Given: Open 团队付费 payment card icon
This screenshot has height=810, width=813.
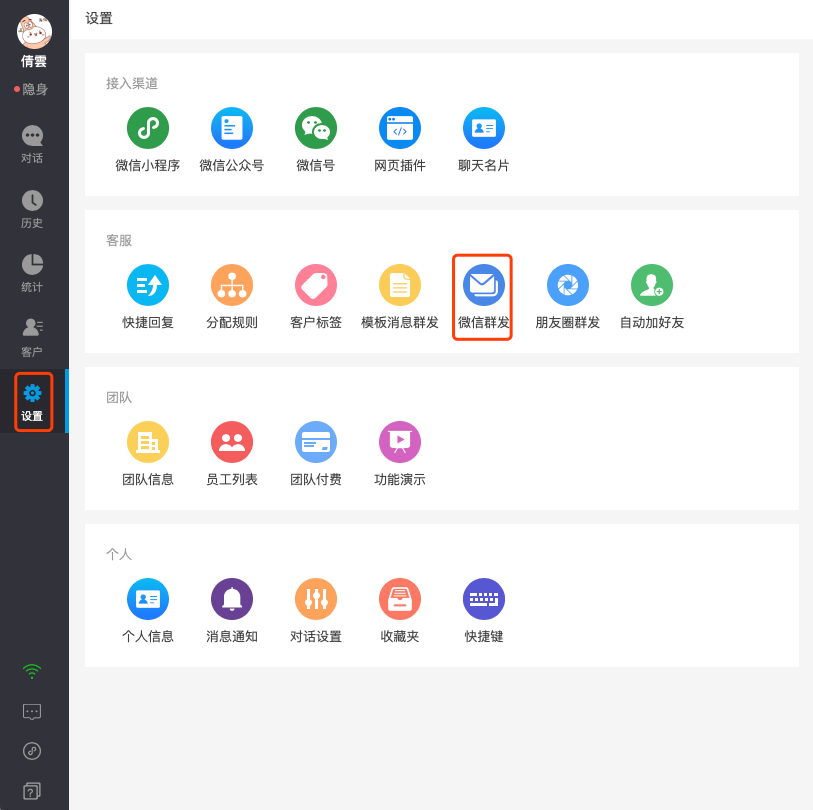Looking at the screenshot, I should click(316, 442).
